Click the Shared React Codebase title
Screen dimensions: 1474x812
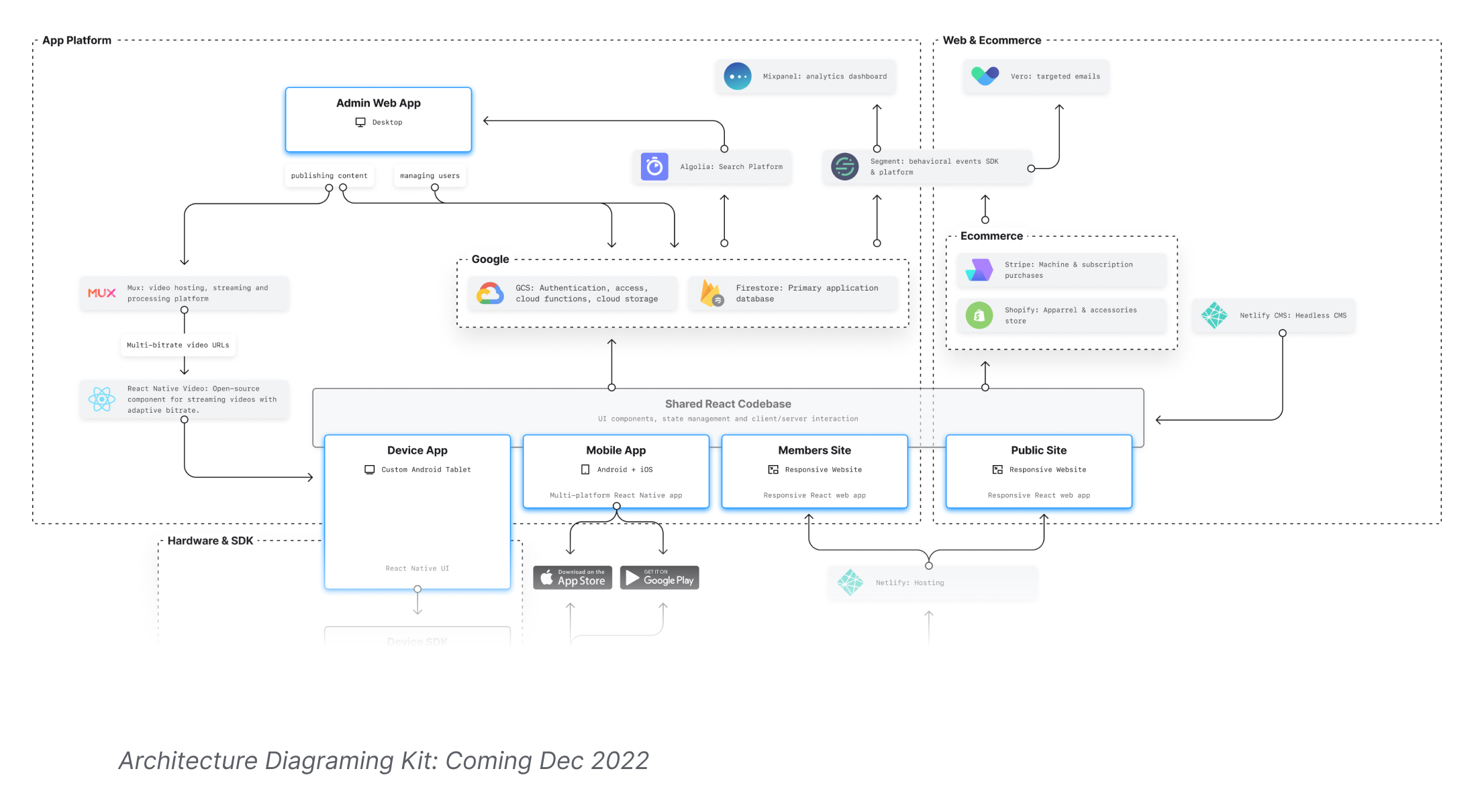point(728,404)
